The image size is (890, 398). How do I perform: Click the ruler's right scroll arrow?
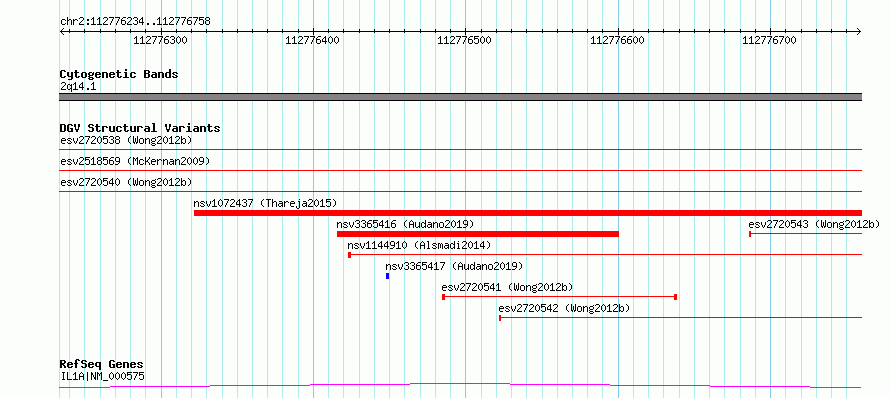[x=859, y=31]
